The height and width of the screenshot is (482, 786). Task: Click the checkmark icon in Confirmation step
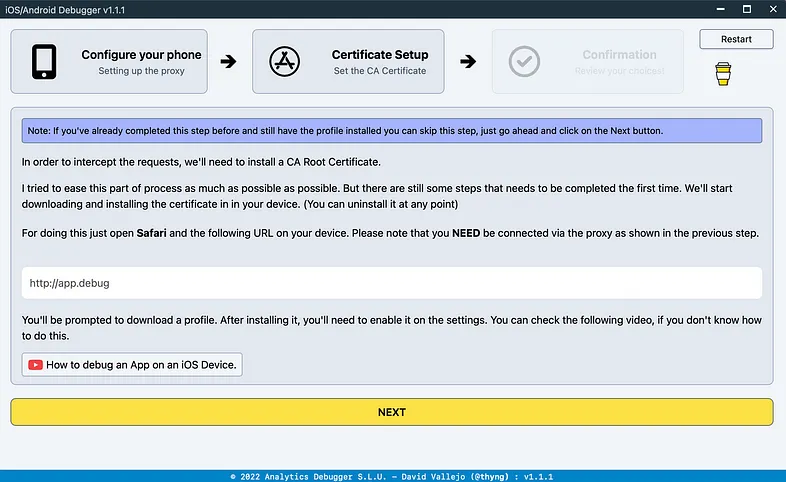(524, 62)
